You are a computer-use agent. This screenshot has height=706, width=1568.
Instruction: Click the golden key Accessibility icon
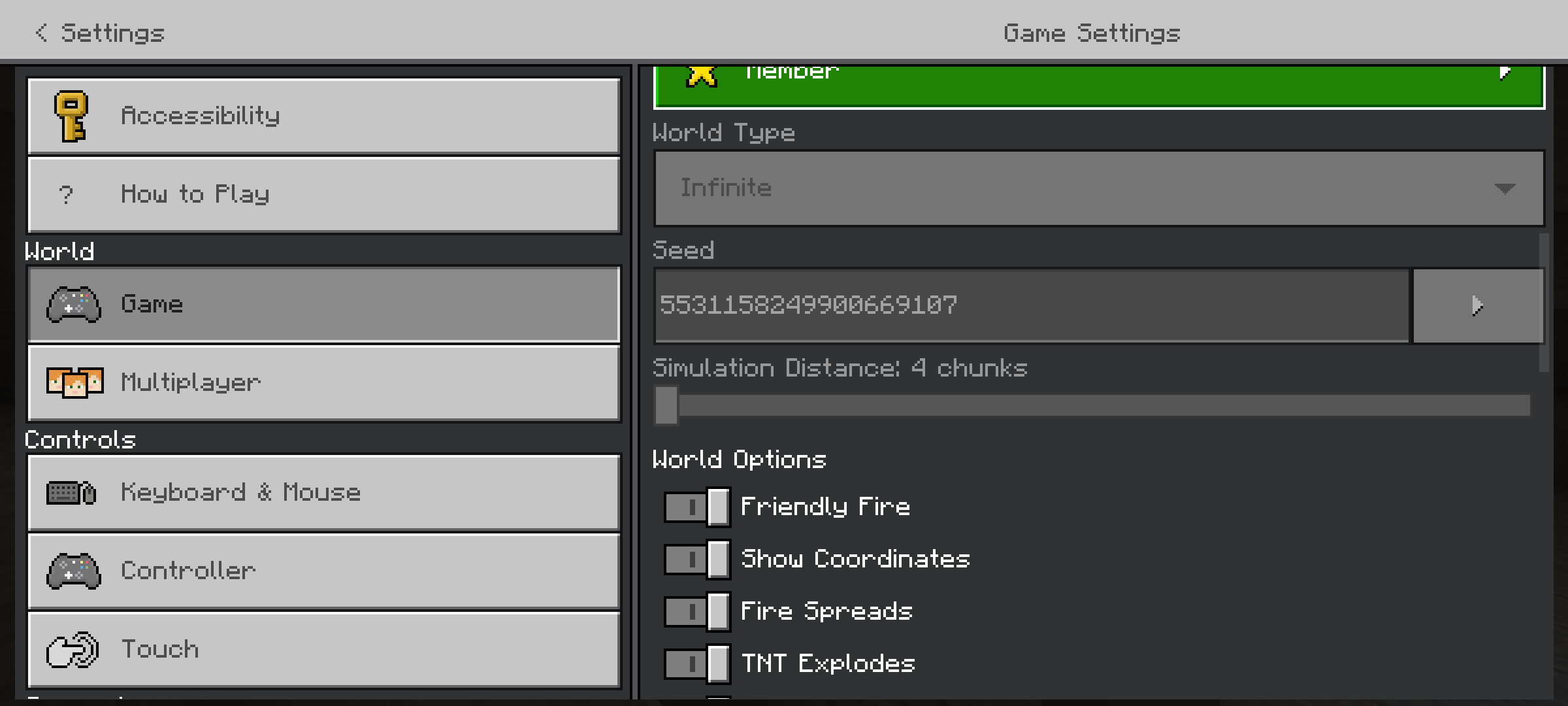(71, 116)
